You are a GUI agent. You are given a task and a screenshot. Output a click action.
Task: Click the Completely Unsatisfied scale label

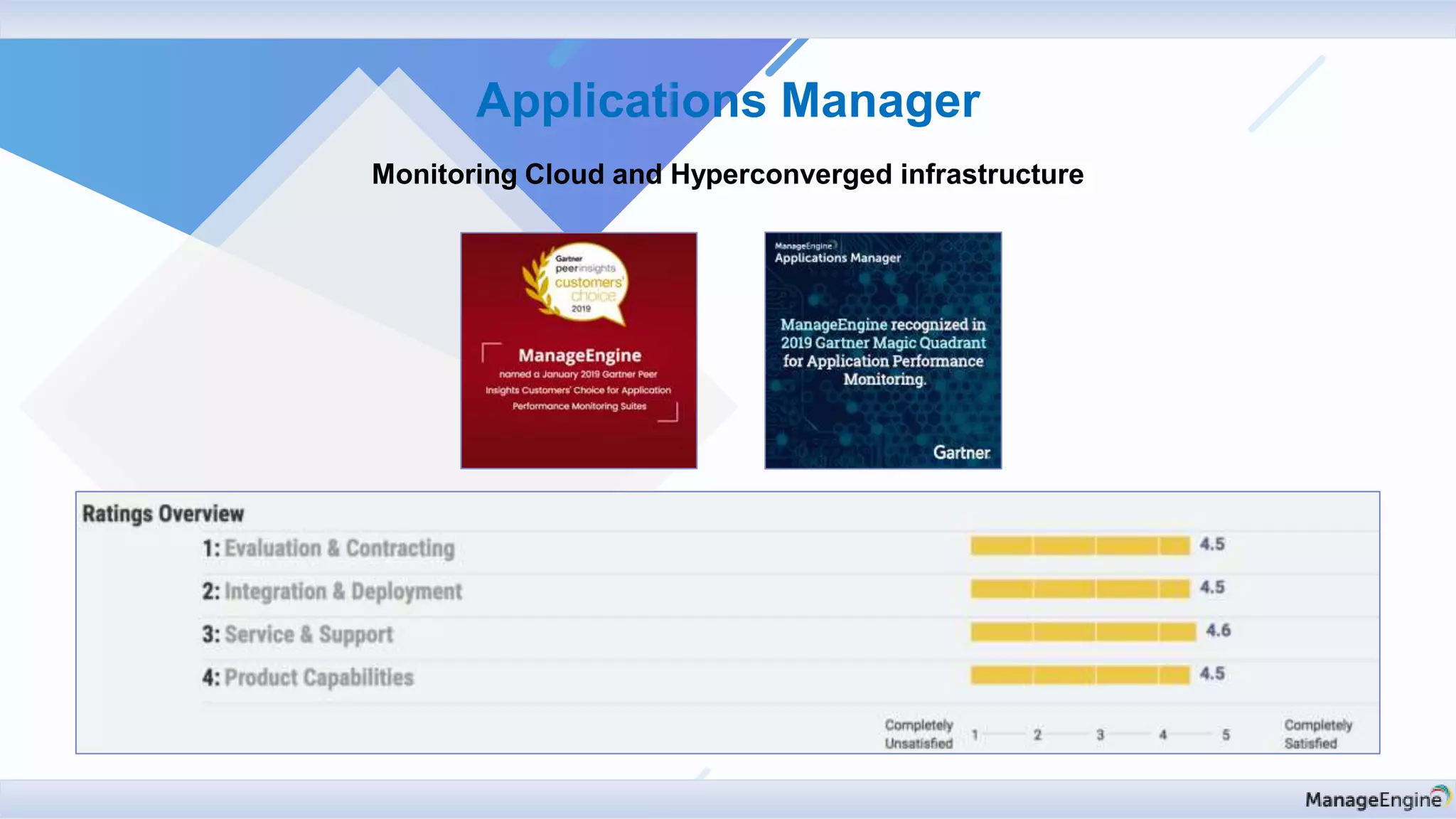pos(919,734)
